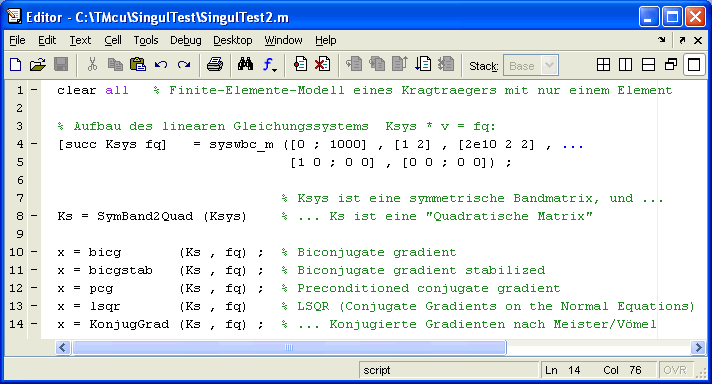Split editor view left and right
The height and width of the screenshot is (384, 712).
(x=626, y=65)
